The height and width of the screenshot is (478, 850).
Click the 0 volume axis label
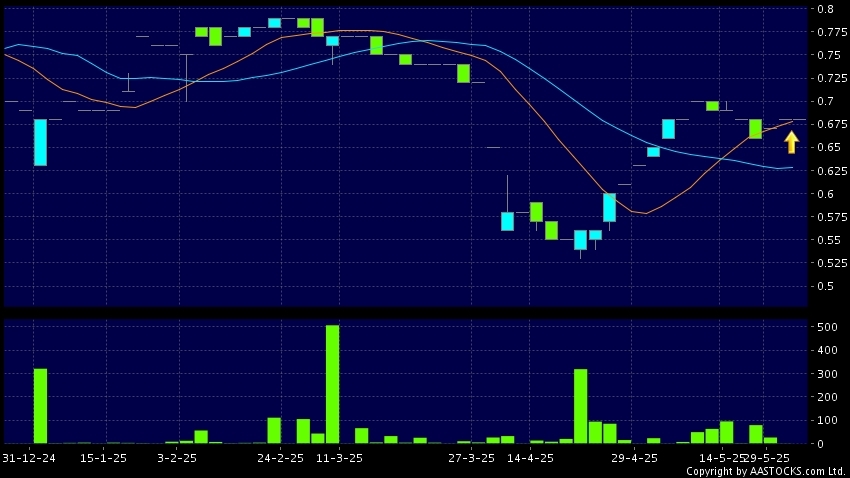coord(821,444)
